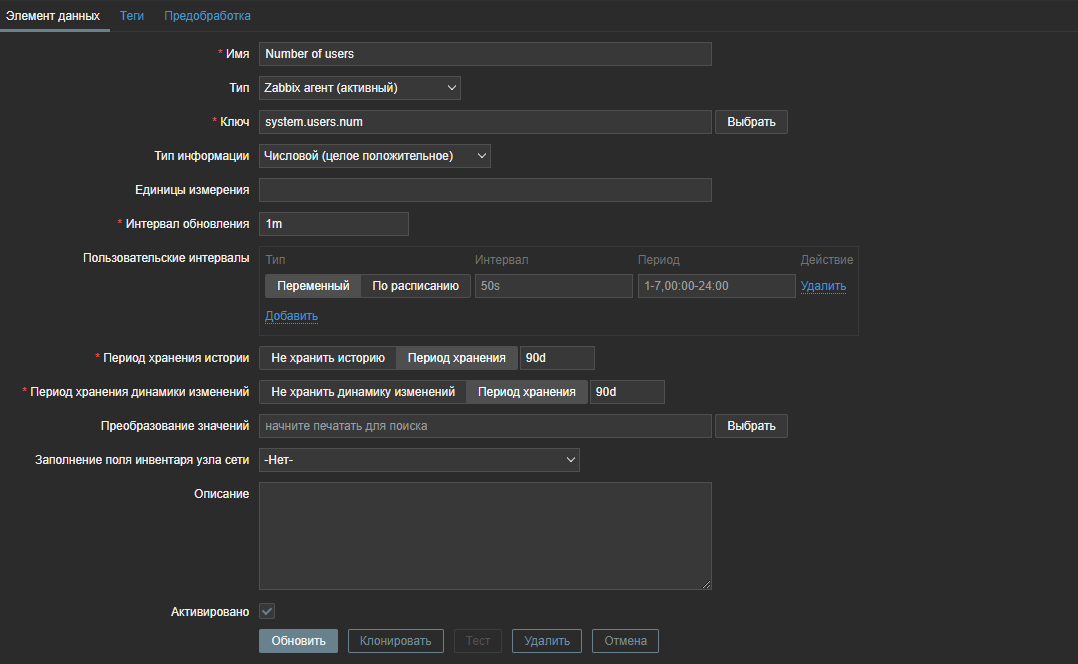This screenshot has width=1078, height=664.
Task: Open Заполнение поля инвентаря узла сети dropdown
Action: pos(419,460)
